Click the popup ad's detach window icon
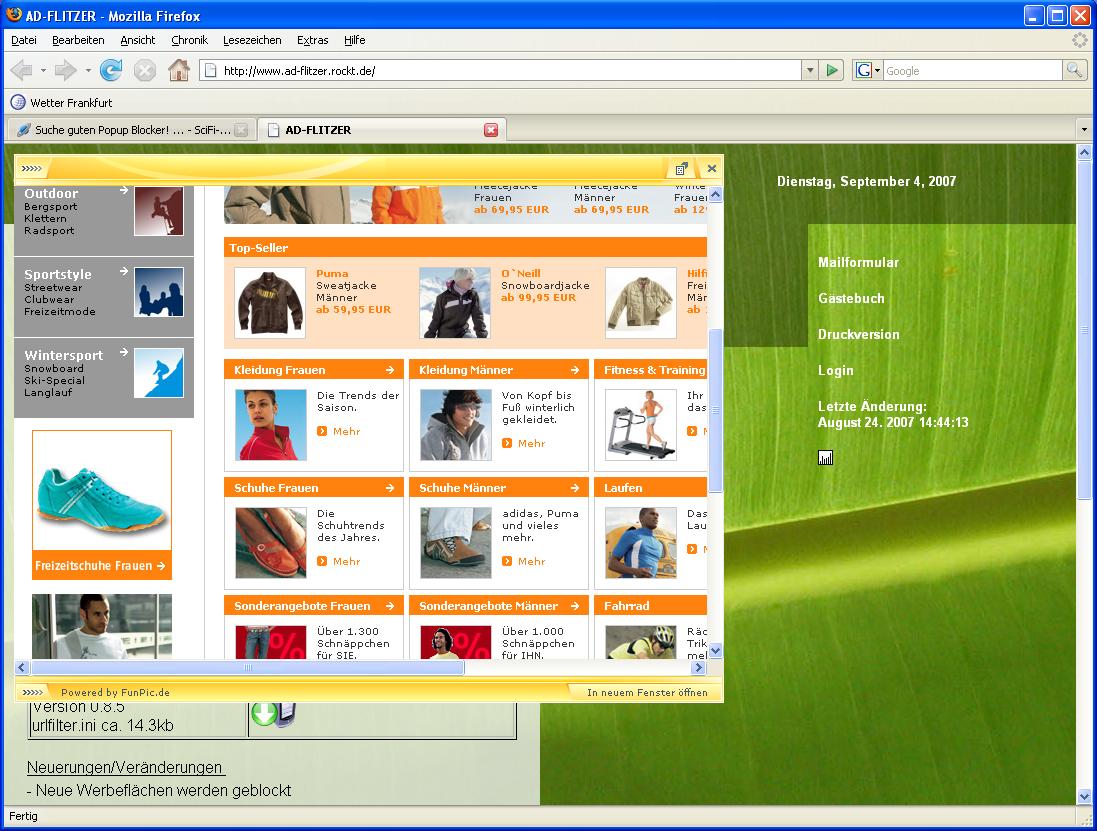1097x831 pixels. (682, 169)
